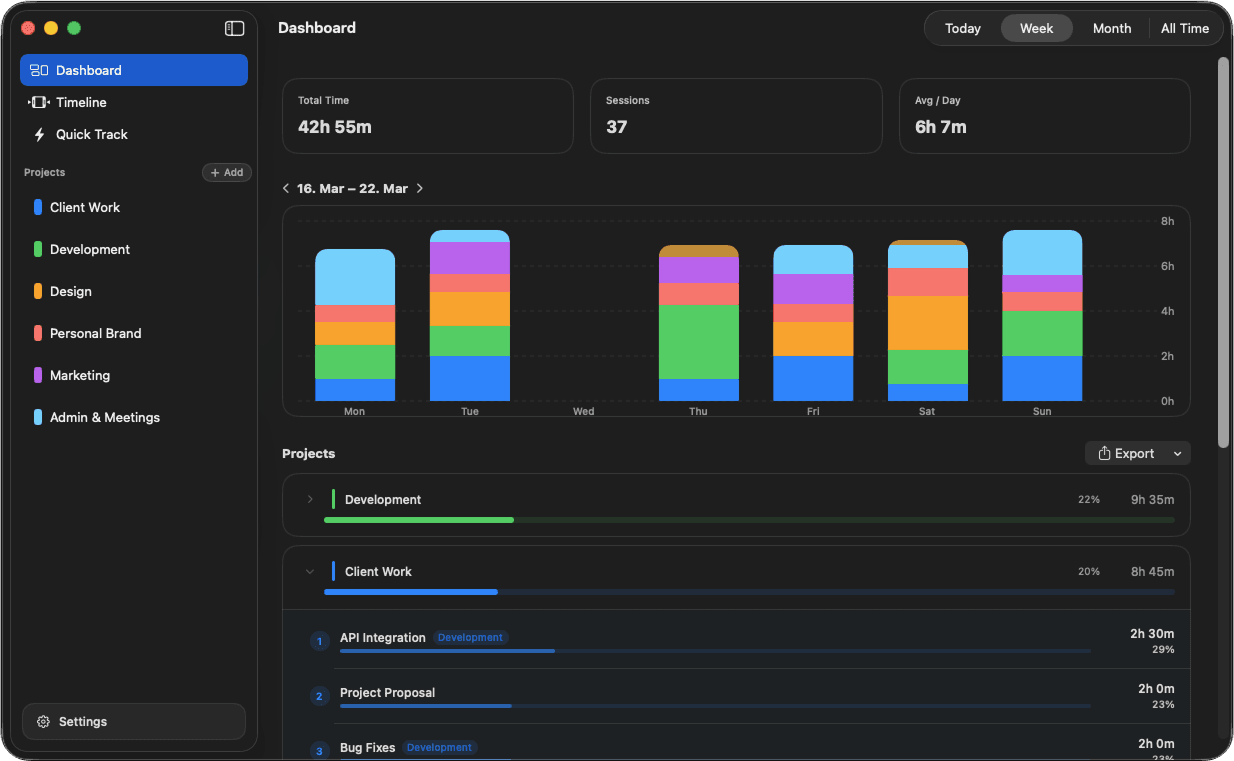Viewport: 1234px width, 761px height.
Task: Select the Dashboard icon in the sidebar
Action: click(x=40, y=70)
